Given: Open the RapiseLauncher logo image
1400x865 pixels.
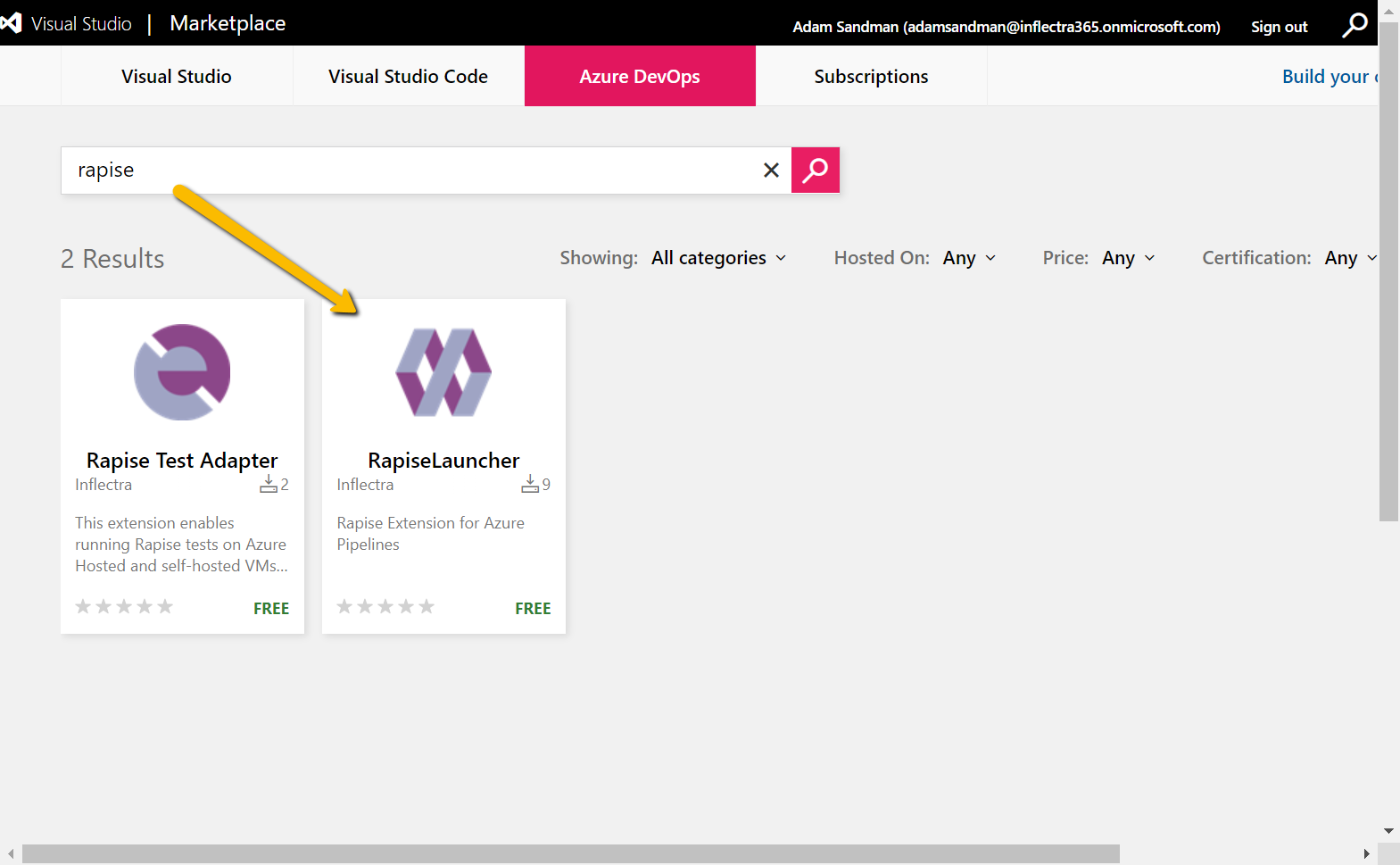Looking at the screenshot, I should click(x=443, y=372).
